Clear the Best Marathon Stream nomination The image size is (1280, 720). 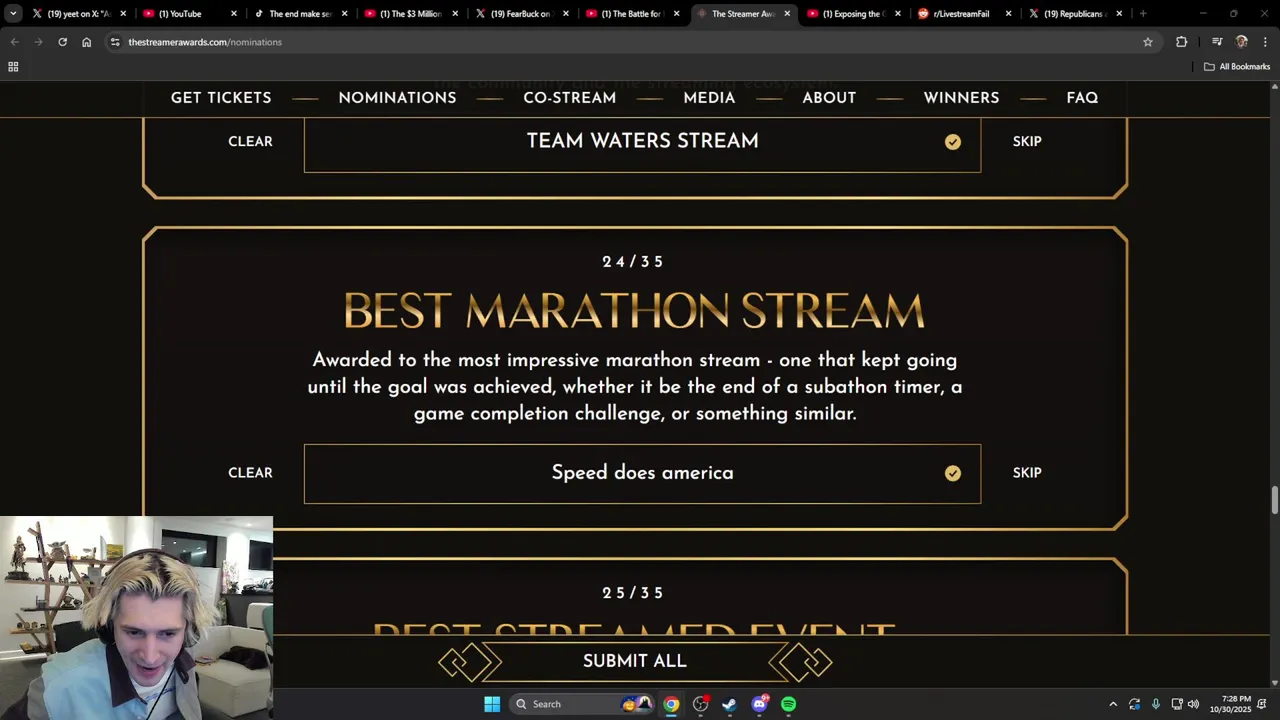point(250,473)
